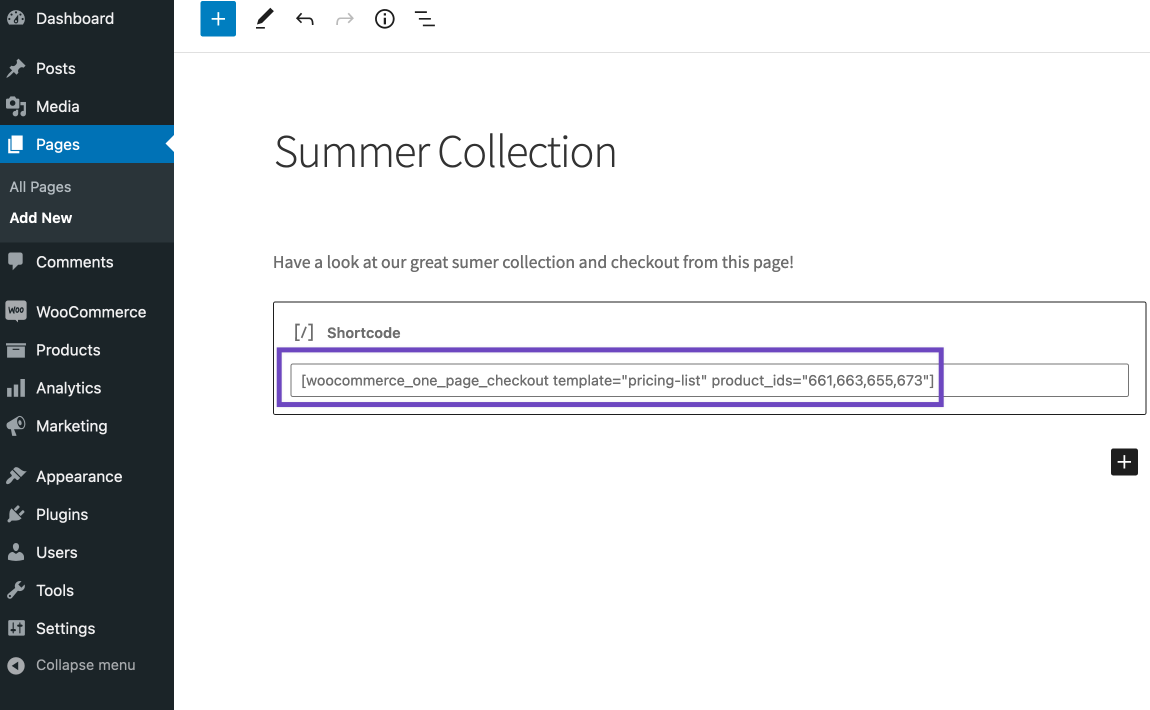
Task: Select Add New under Pages
Action: coord(41,218)
